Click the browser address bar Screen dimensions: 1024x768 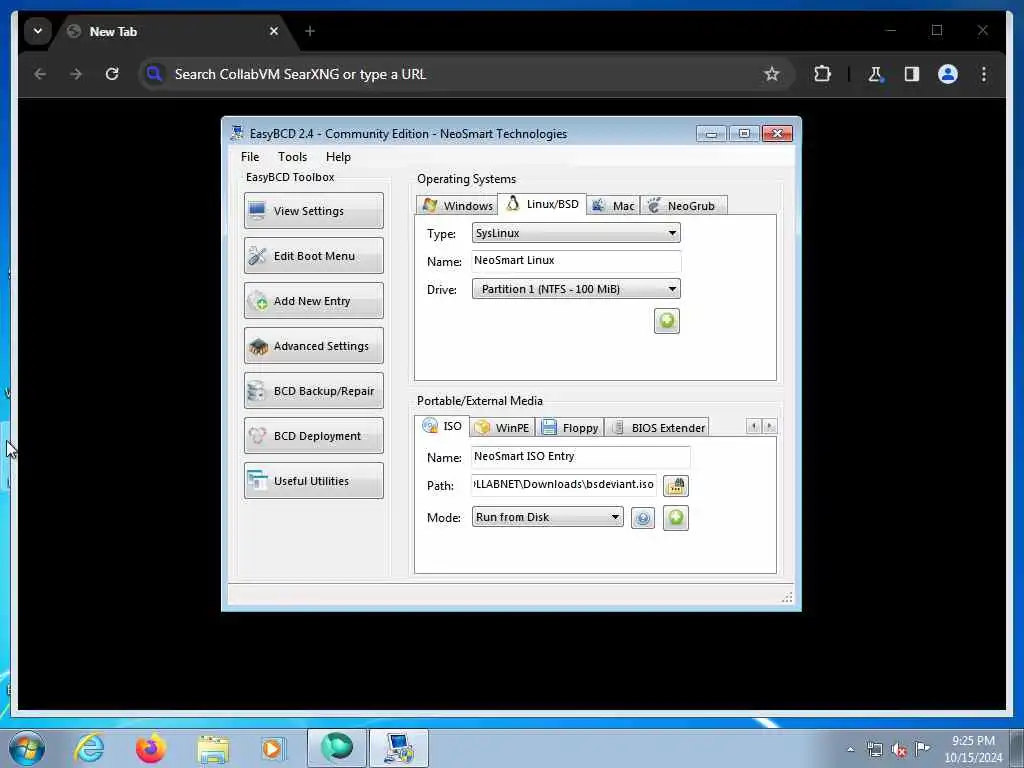tap(457, 74)
